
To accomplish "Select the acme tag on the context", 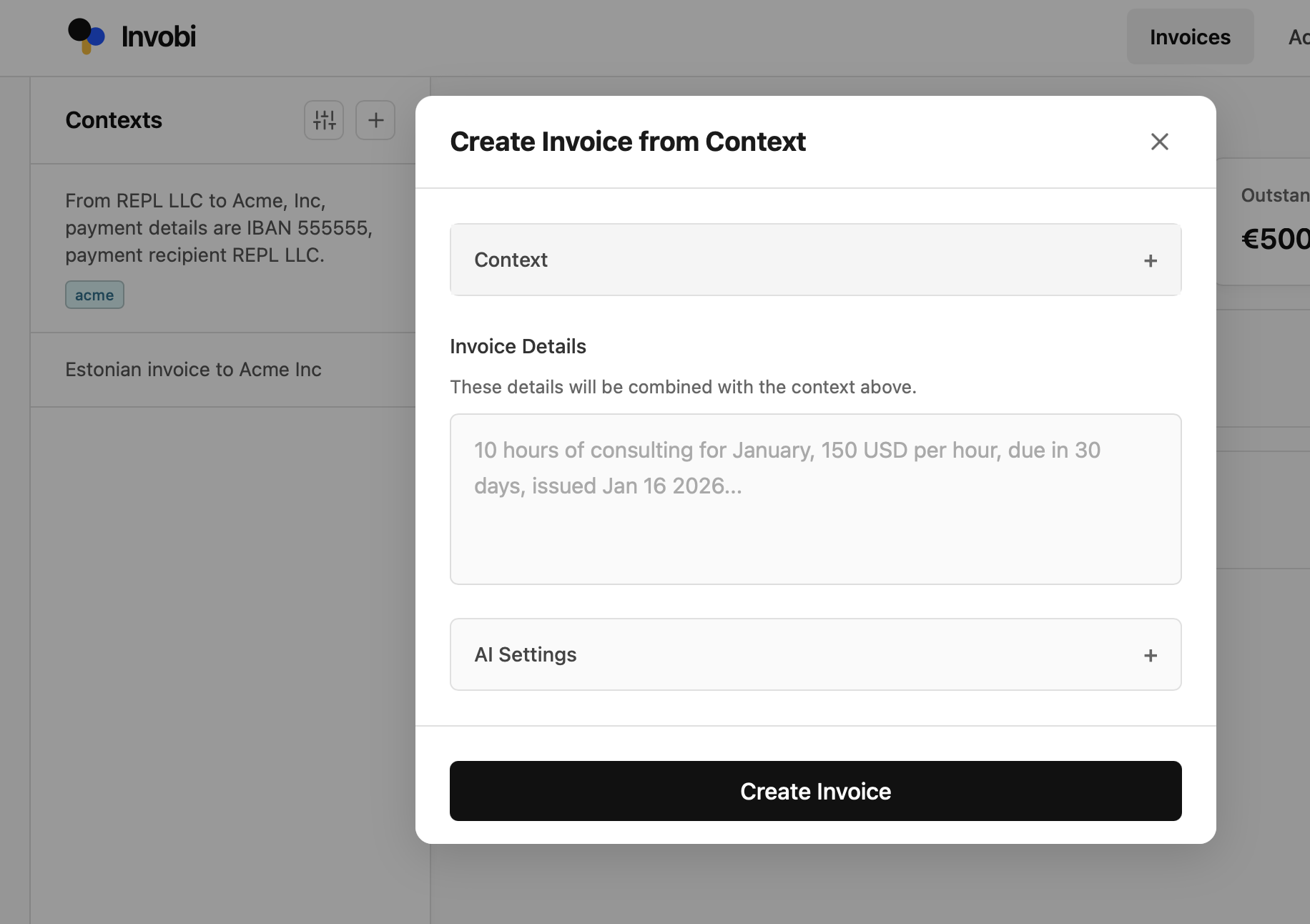I will click(x=94, y=295).
